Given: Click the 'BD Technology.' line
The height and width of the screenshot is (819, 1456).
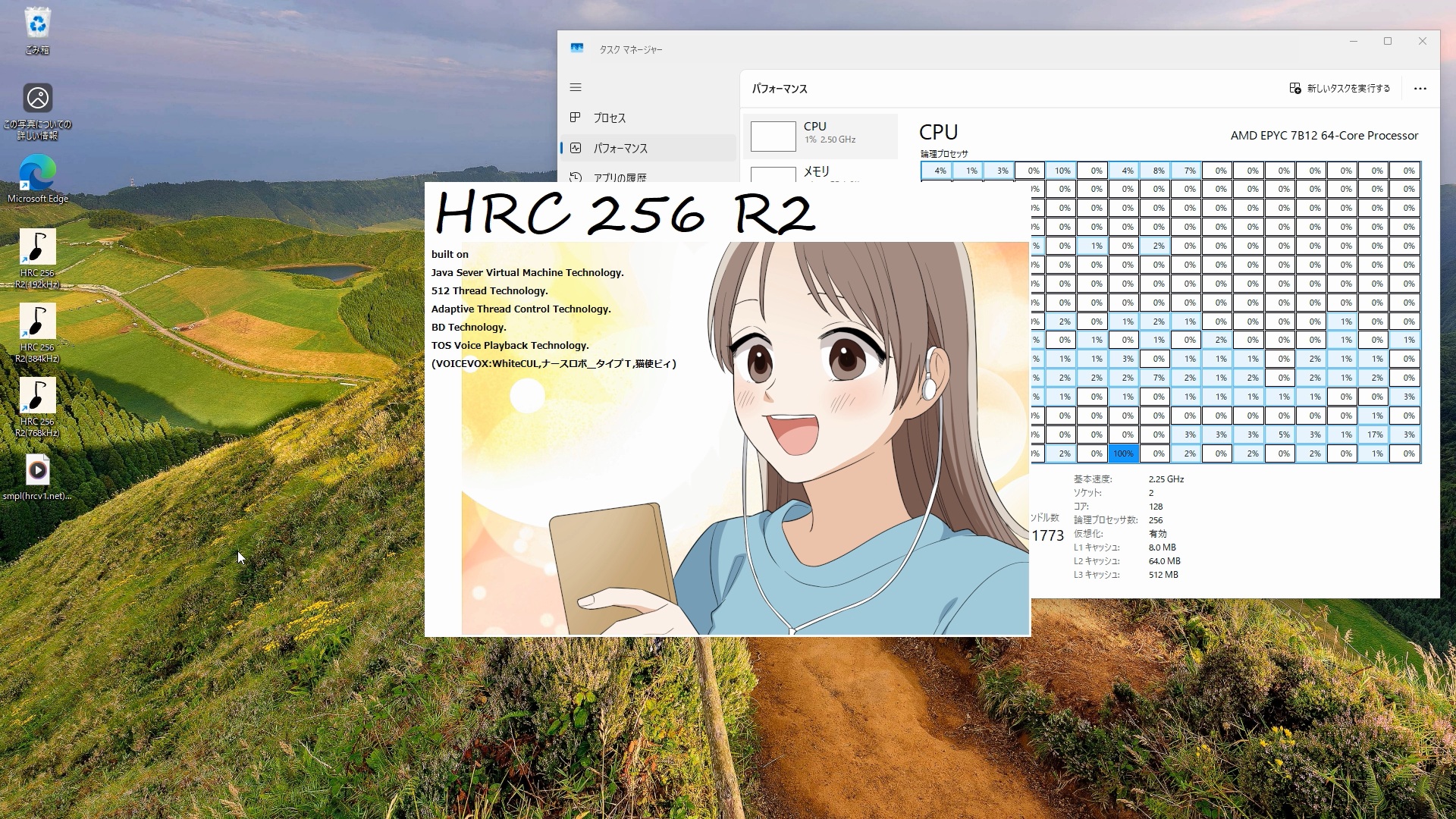Looking at the screenshot, I should [x=469, y=327].
